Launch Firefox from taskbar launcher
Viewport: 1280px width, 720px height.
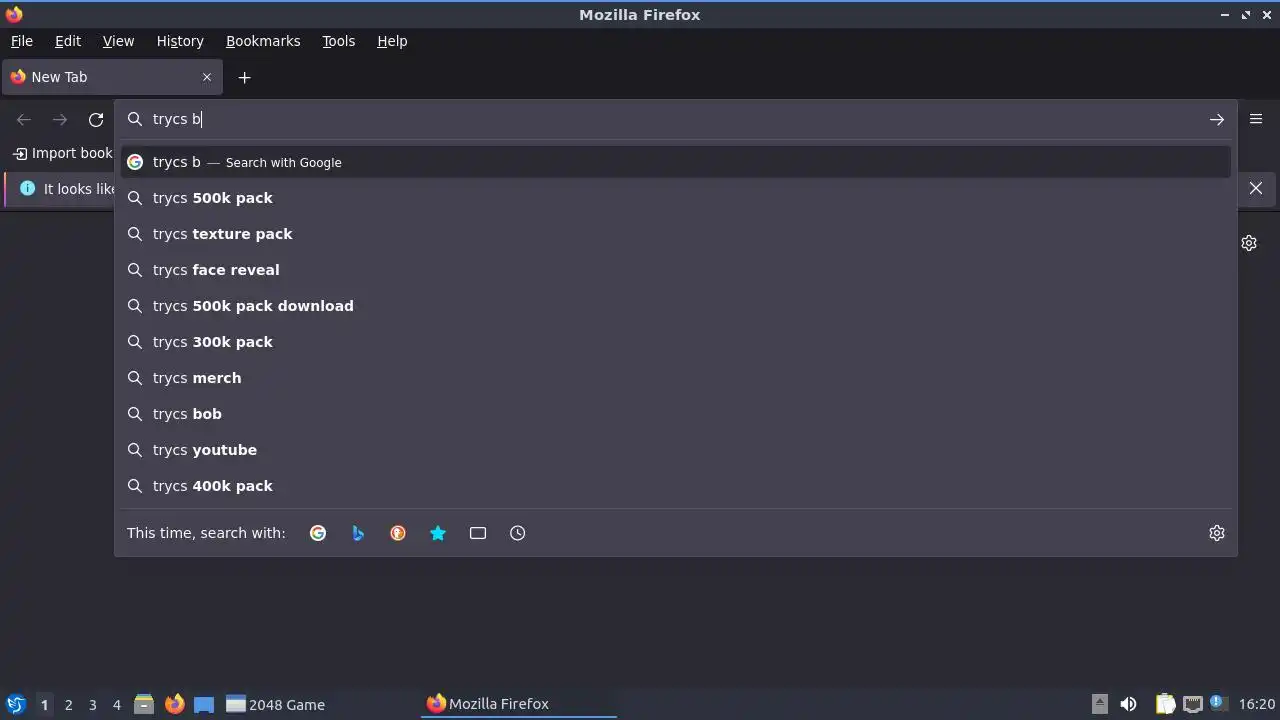[x=174, y=704]
